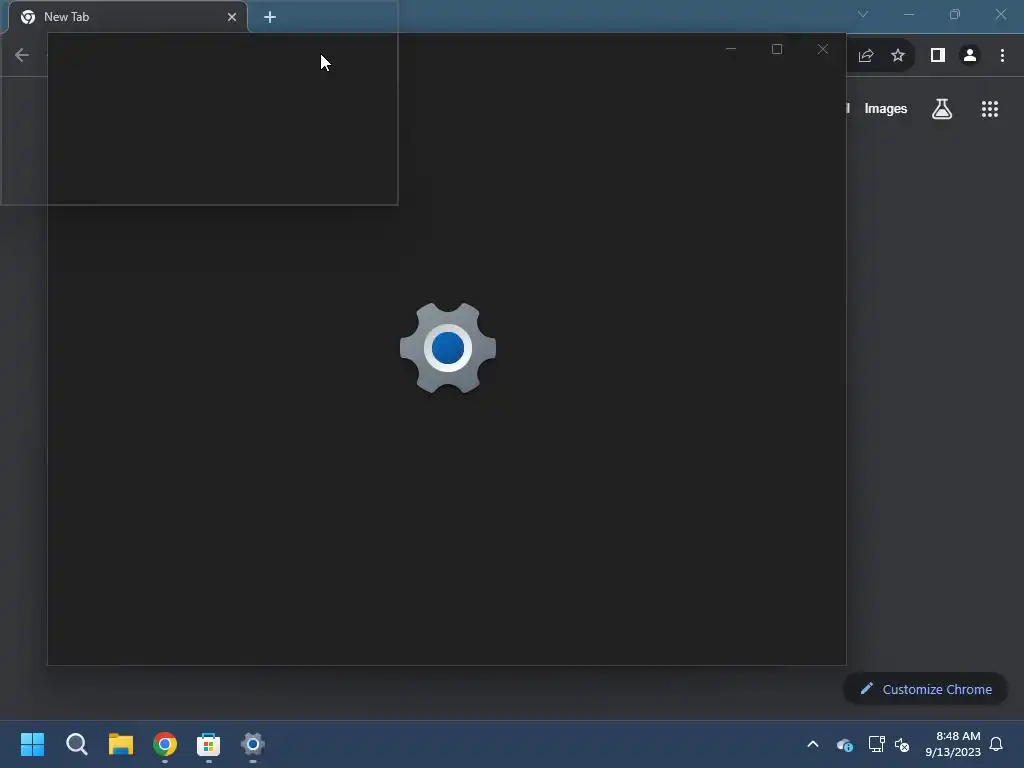Open Chrome profile menu
The height and width of the screenshot is (768, 1024).
(970, 56)
